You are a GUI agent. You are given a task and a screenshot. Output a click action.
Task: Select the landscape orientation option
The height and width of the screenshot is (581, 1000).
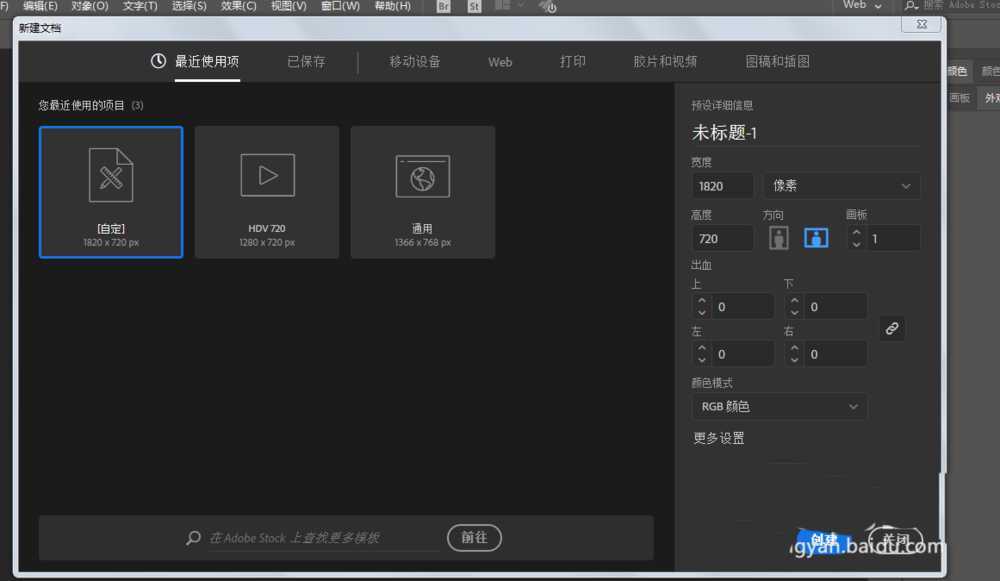(x=816, y=237)
